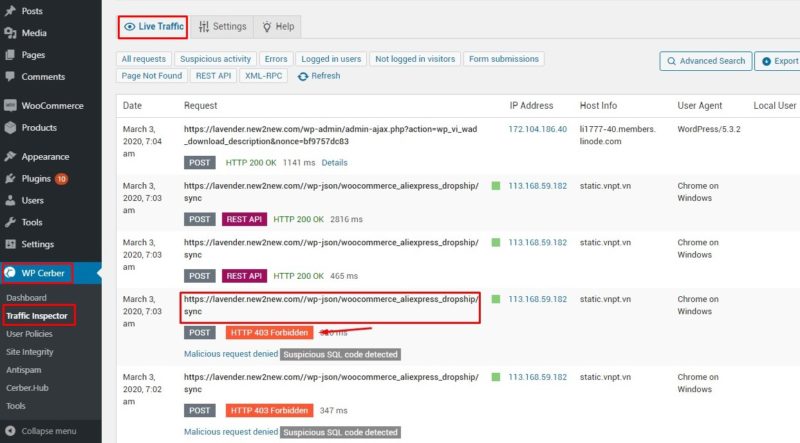Open Antispam submenu item
The height and width of the screenshot is (443, 800).
point(23,370)
